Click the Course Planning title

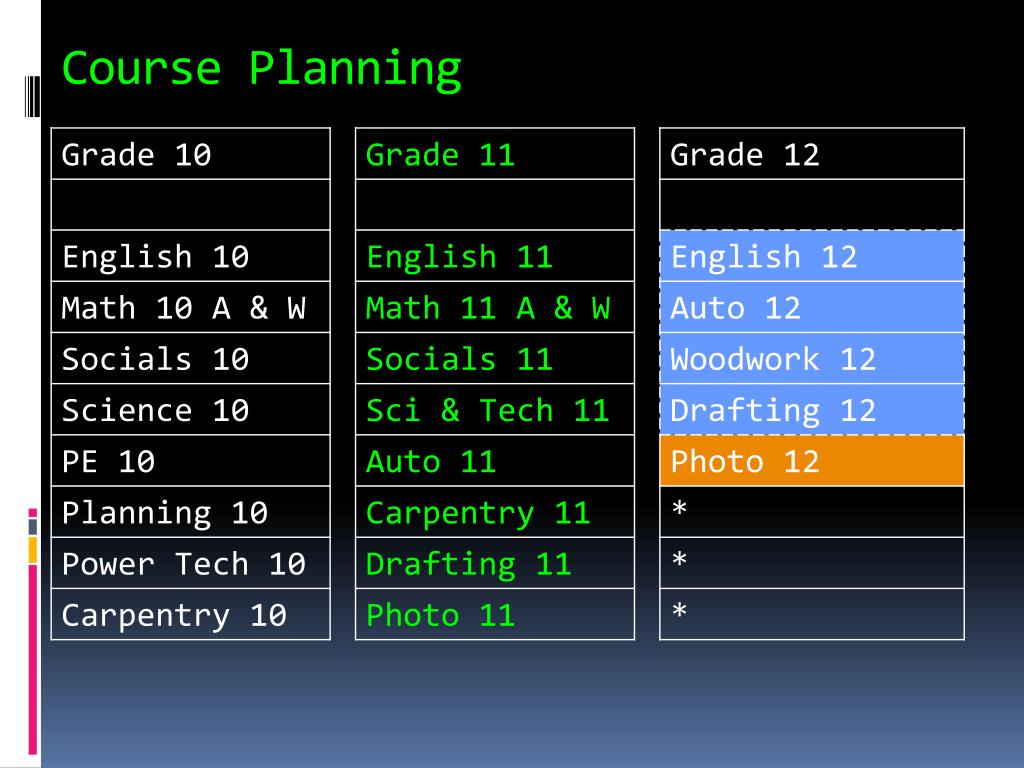(x=261, y=69)
